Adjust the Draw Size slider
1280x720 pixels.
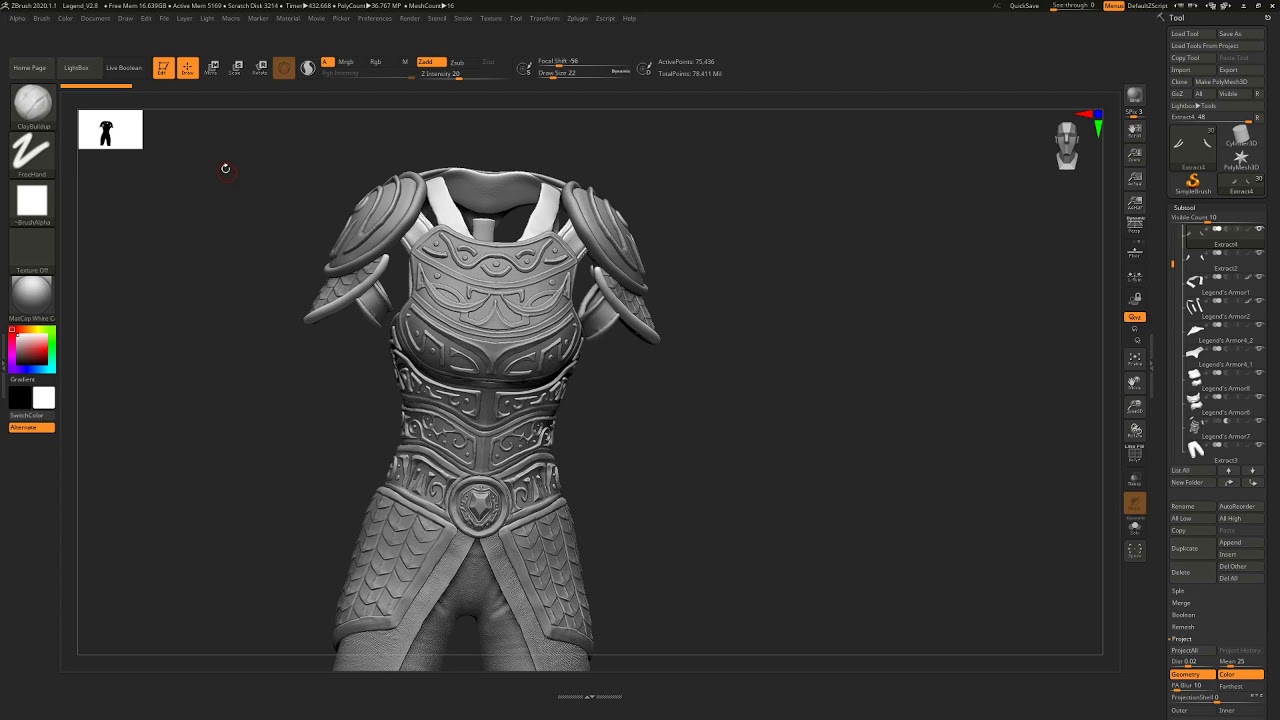584,73
